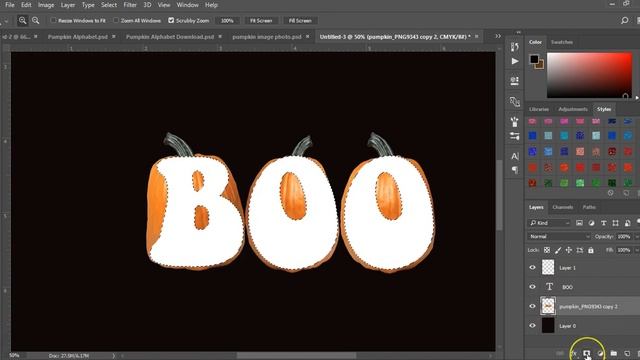640x360 pixels.
Task: Click Clear Style icon in Styles panel
Action: 611,193
